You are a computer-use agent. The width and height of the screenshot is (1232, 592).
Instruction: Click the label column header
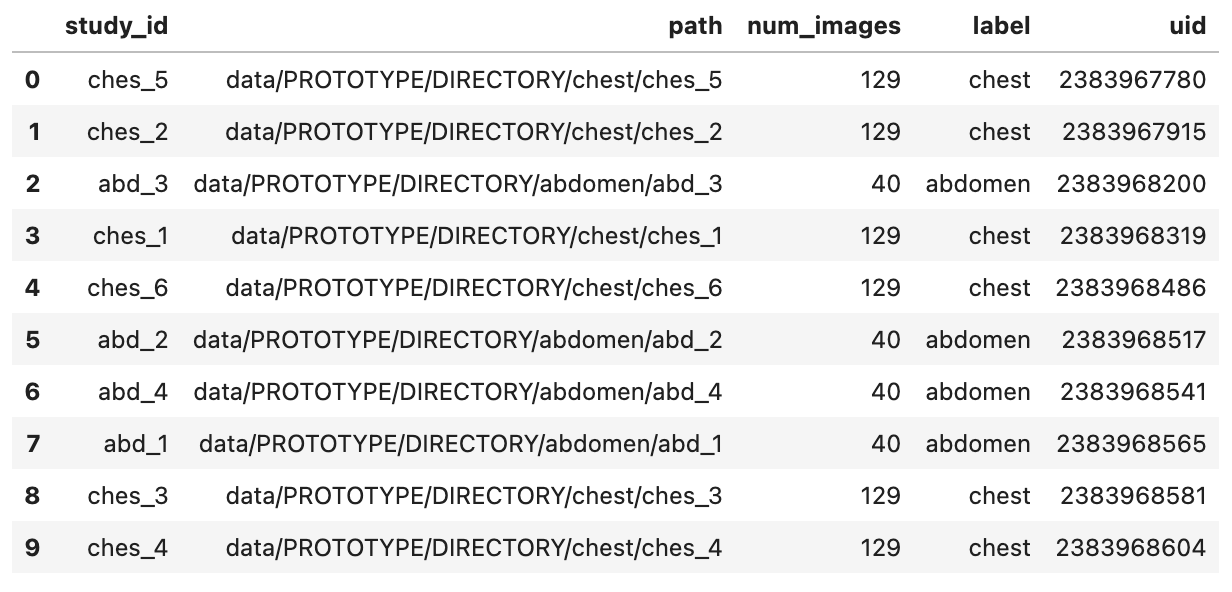click(x=1001, y=27)
